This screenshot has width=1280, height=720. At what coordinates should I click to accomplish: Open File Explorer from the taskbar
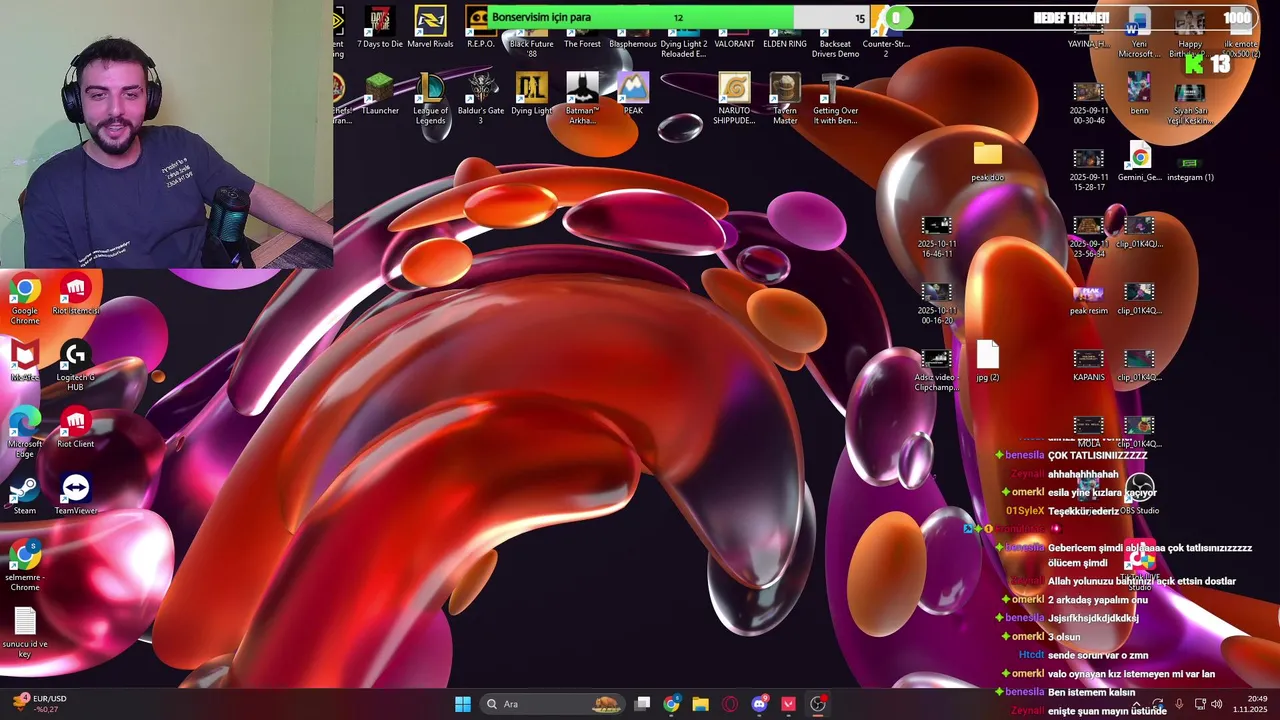coord(701,704)
